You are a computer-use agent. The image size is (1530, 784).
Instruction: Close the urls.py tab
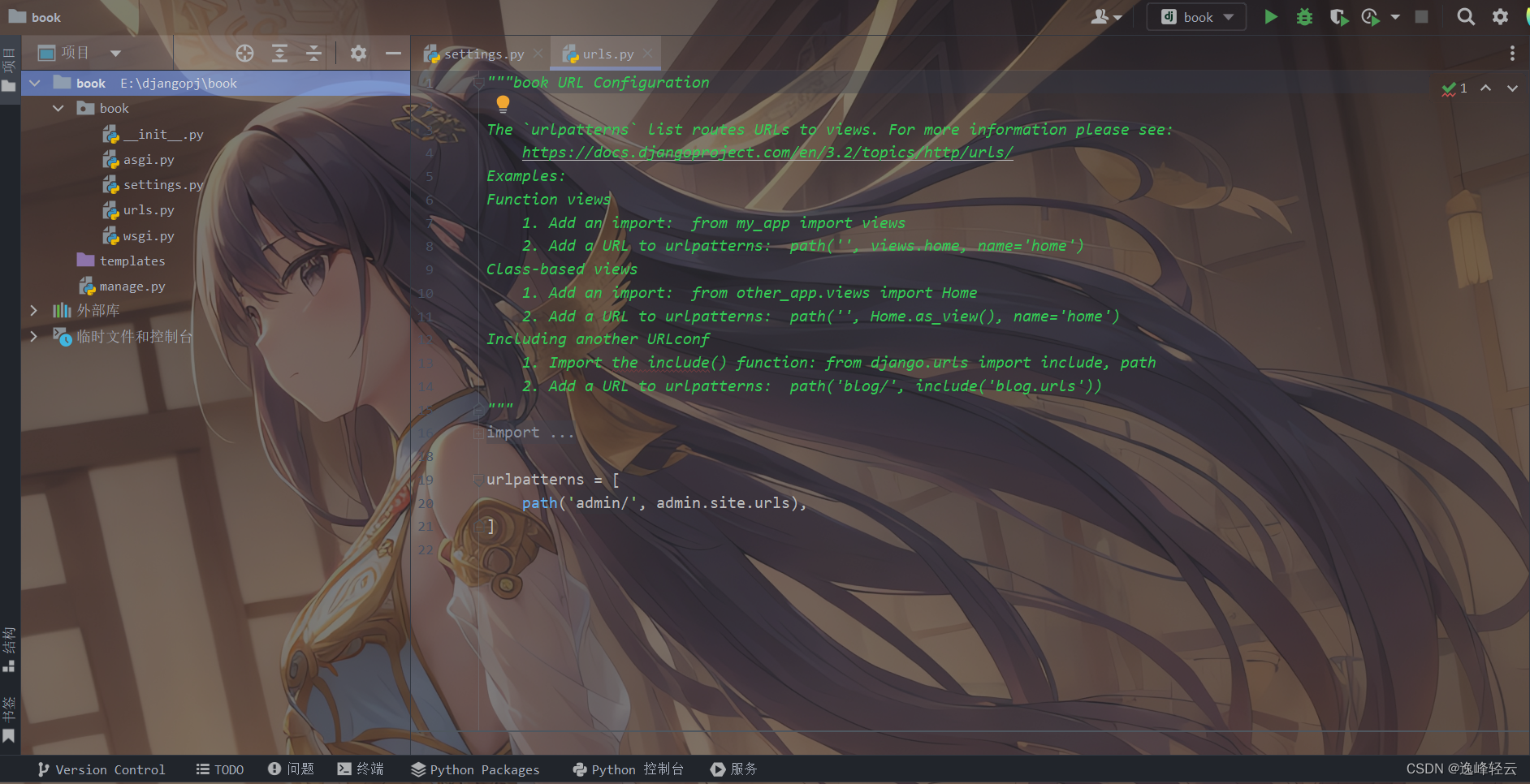coord(647,54)
